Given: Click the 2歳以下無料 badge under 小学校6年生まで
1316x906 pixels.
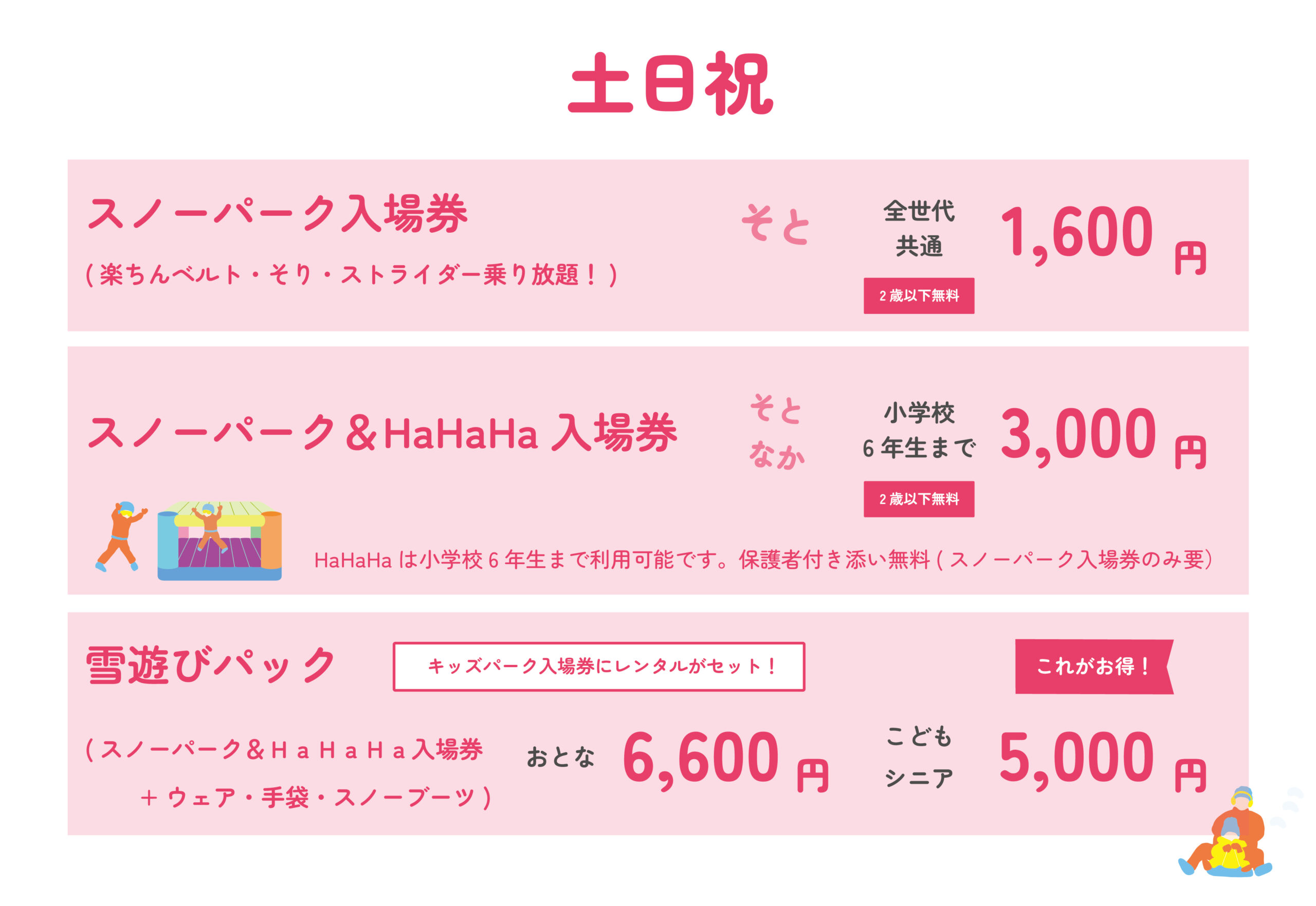Looking at the screenshot, I should (919, 499).
